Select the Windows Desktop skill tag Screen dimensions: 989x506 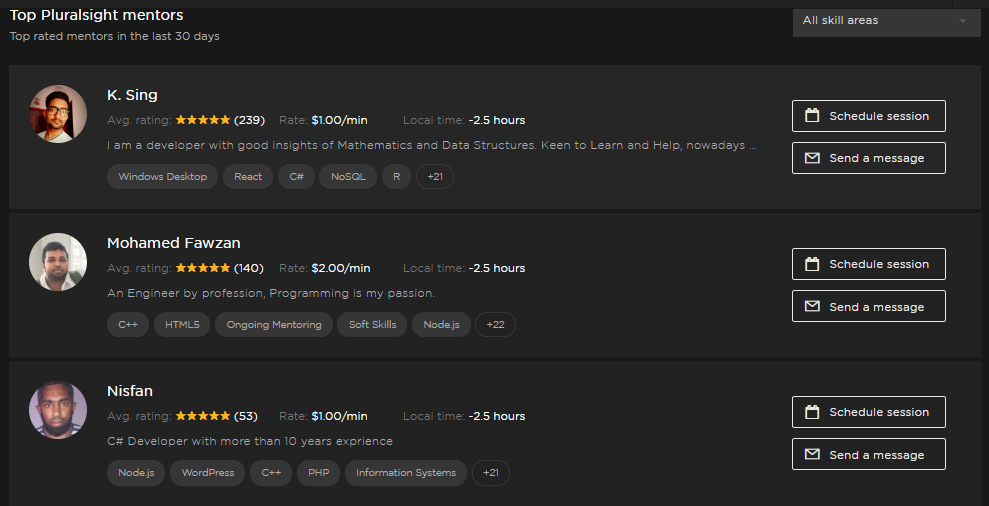click(x=163, y=177)
